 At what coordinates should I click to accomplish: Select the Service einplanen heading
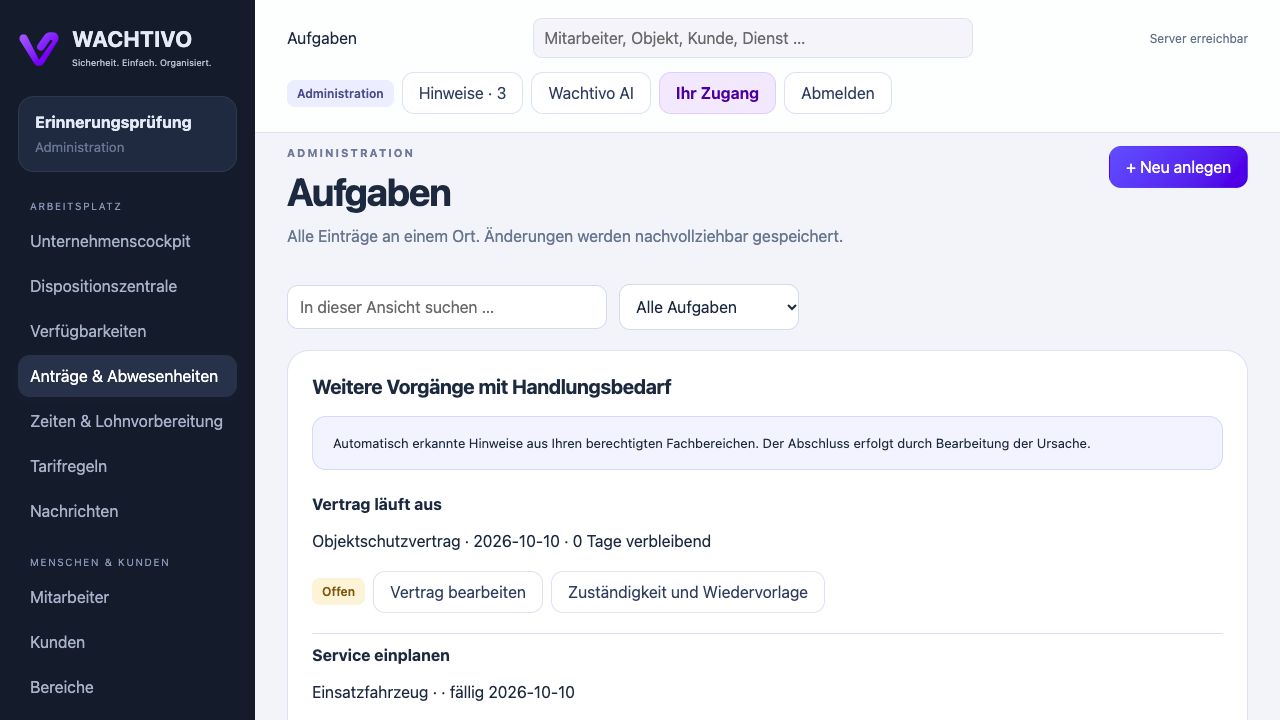pyautogui.click(x=381, y=655)
